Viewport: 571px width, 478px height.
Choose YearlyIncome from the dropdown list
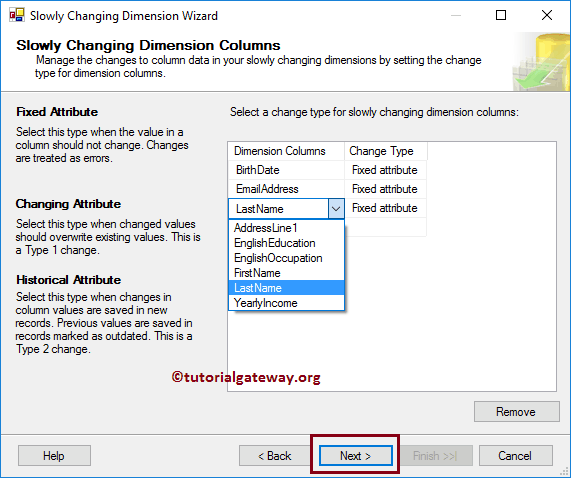pos(286,303)
